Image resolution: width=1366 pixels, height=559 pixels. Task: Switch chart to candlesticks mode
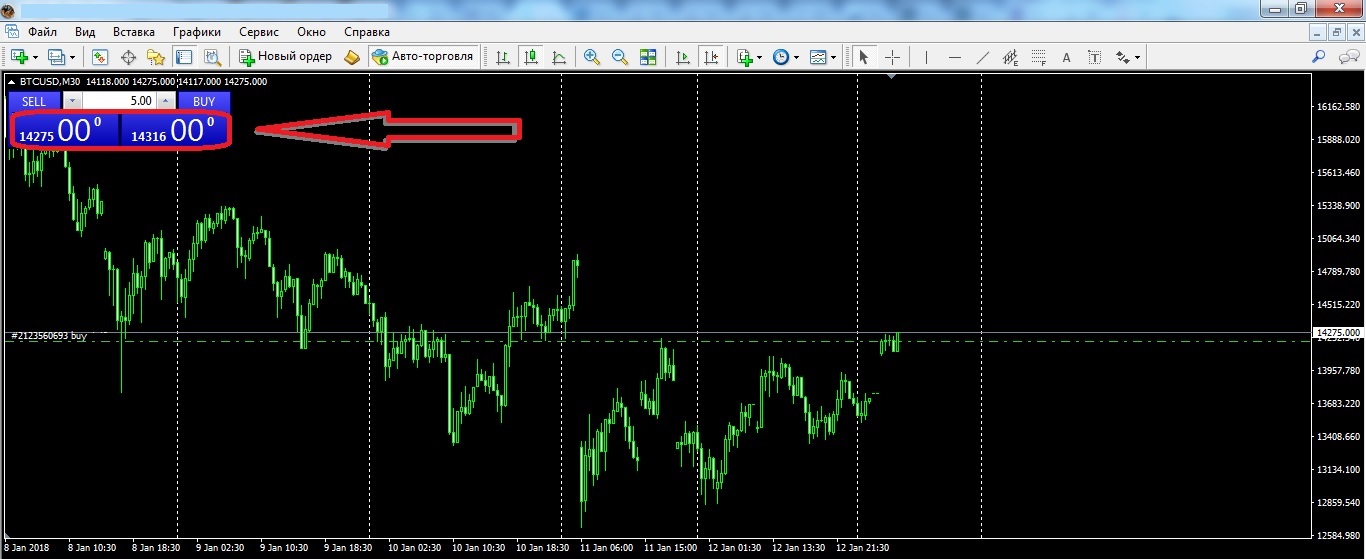pos(531,57)
